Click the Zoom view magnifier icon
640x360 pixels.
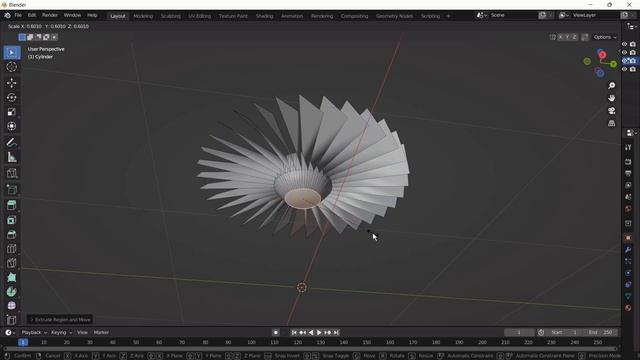tap(611, 86)
